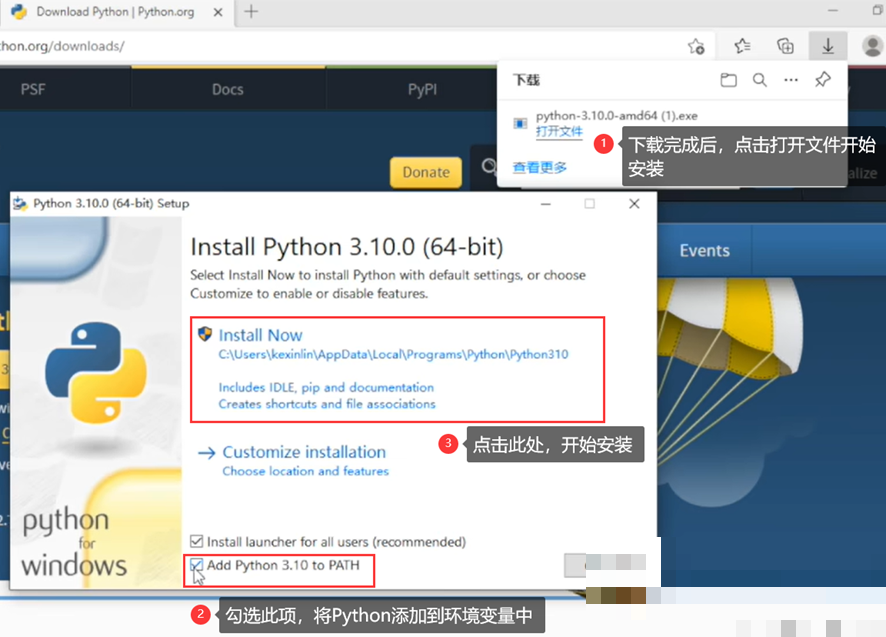Click the install path text ending in Python310

pos(393,354)
